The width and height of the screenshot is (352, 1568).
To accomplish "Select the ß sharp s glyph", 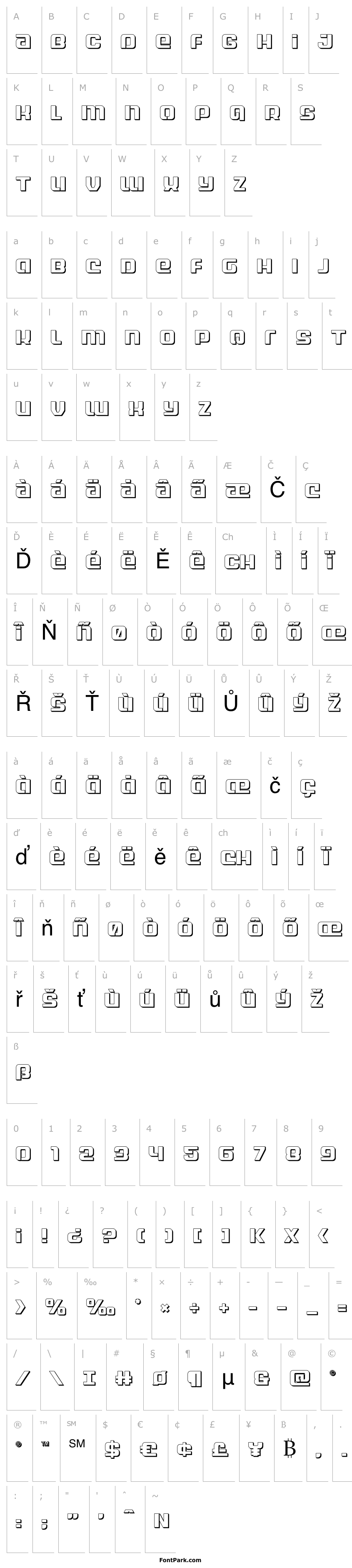I will pos(23,1073).
